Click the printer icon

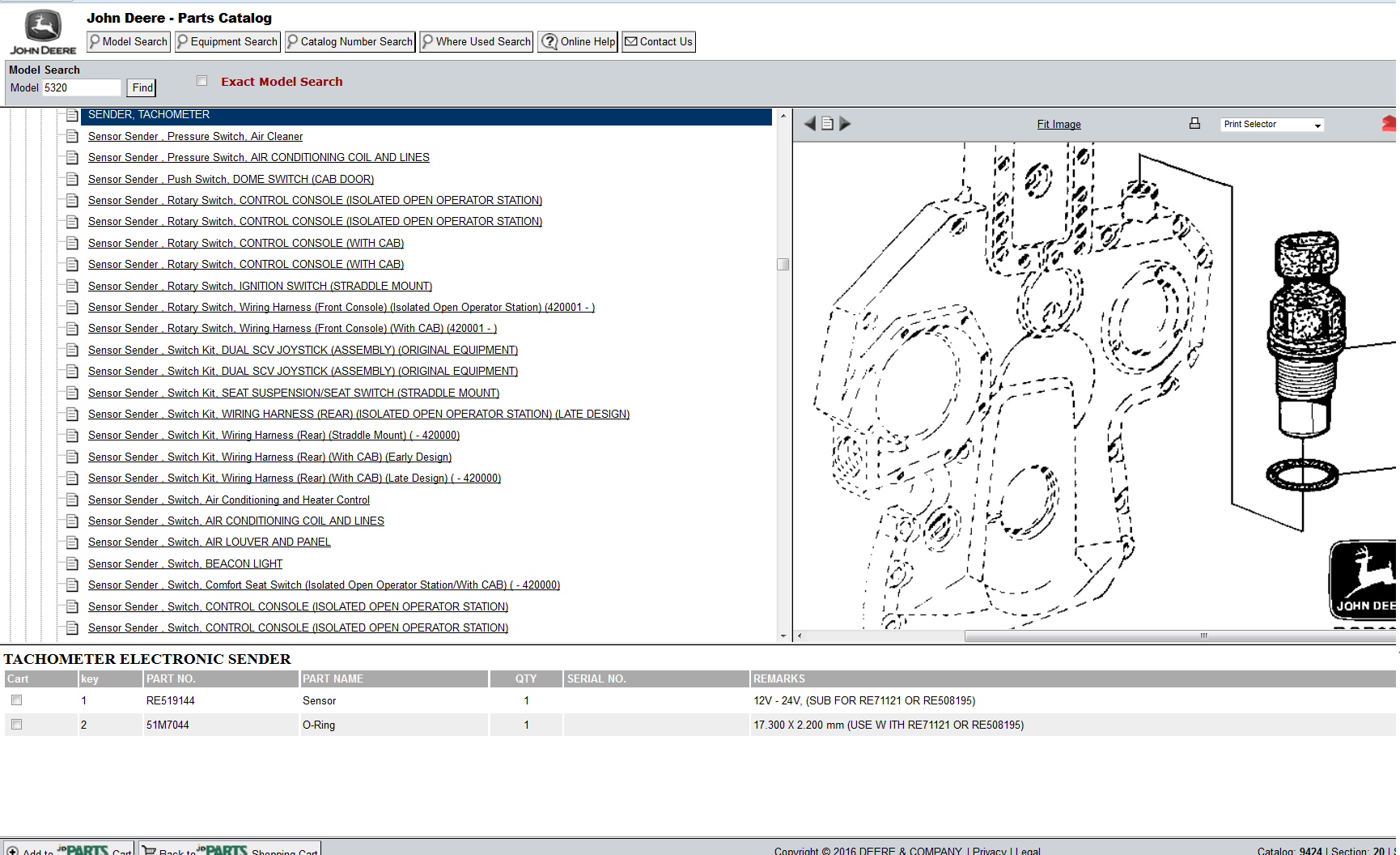[1194, 123]
